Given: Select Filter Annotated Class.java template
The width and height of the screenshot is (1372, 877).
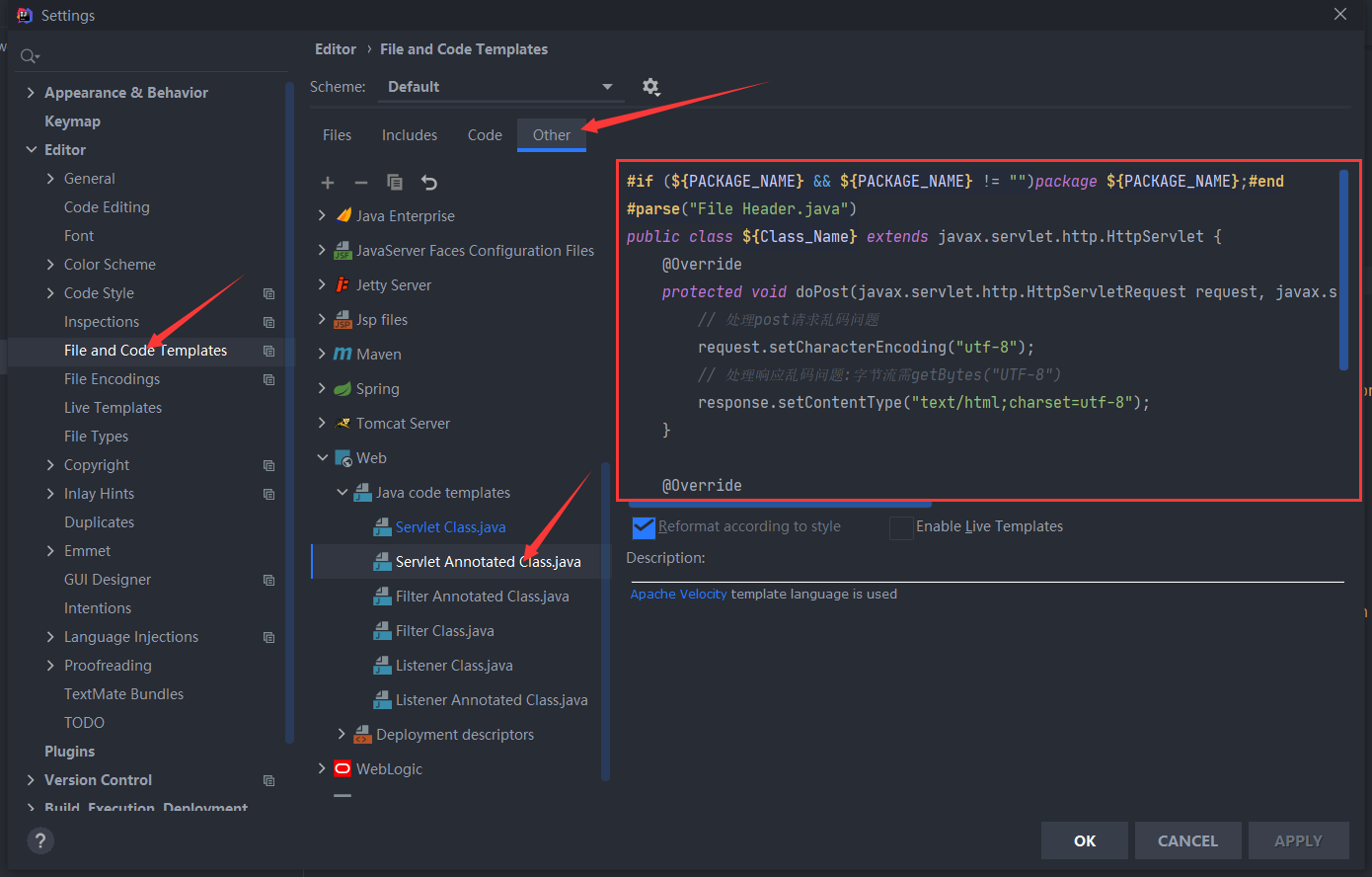Looking at the screenshot, I should (482, 597).
